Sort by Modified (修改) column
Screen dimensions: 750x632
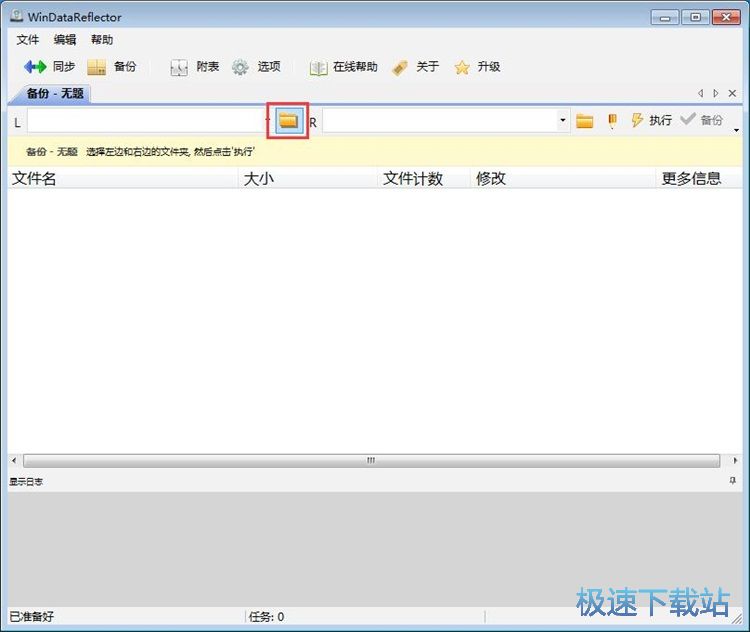563,178
